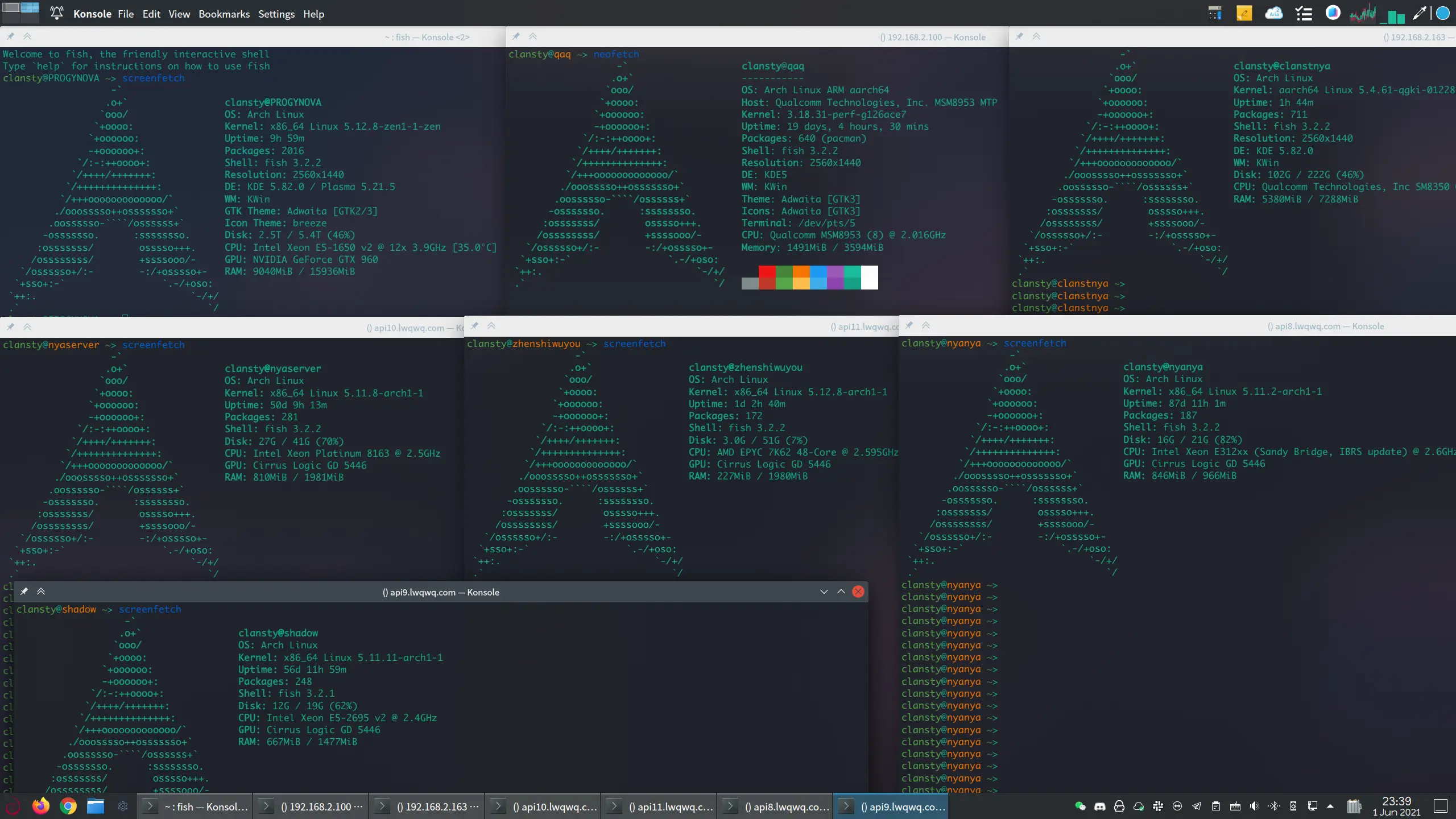The image size is (1456, 819).
Task: Open the Bookmarks menu in Konsole
Action: [x=224, y=14]
